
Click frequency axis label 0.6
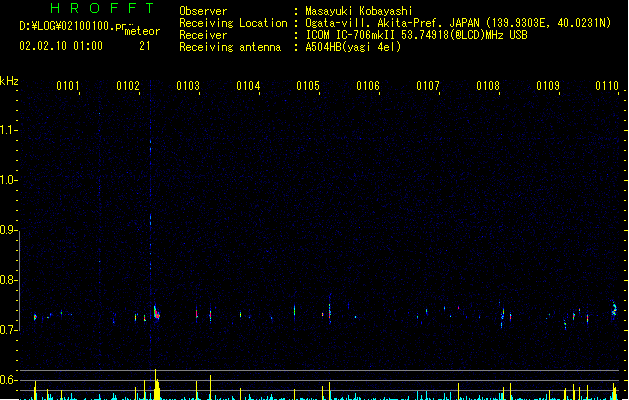(8, 380)
